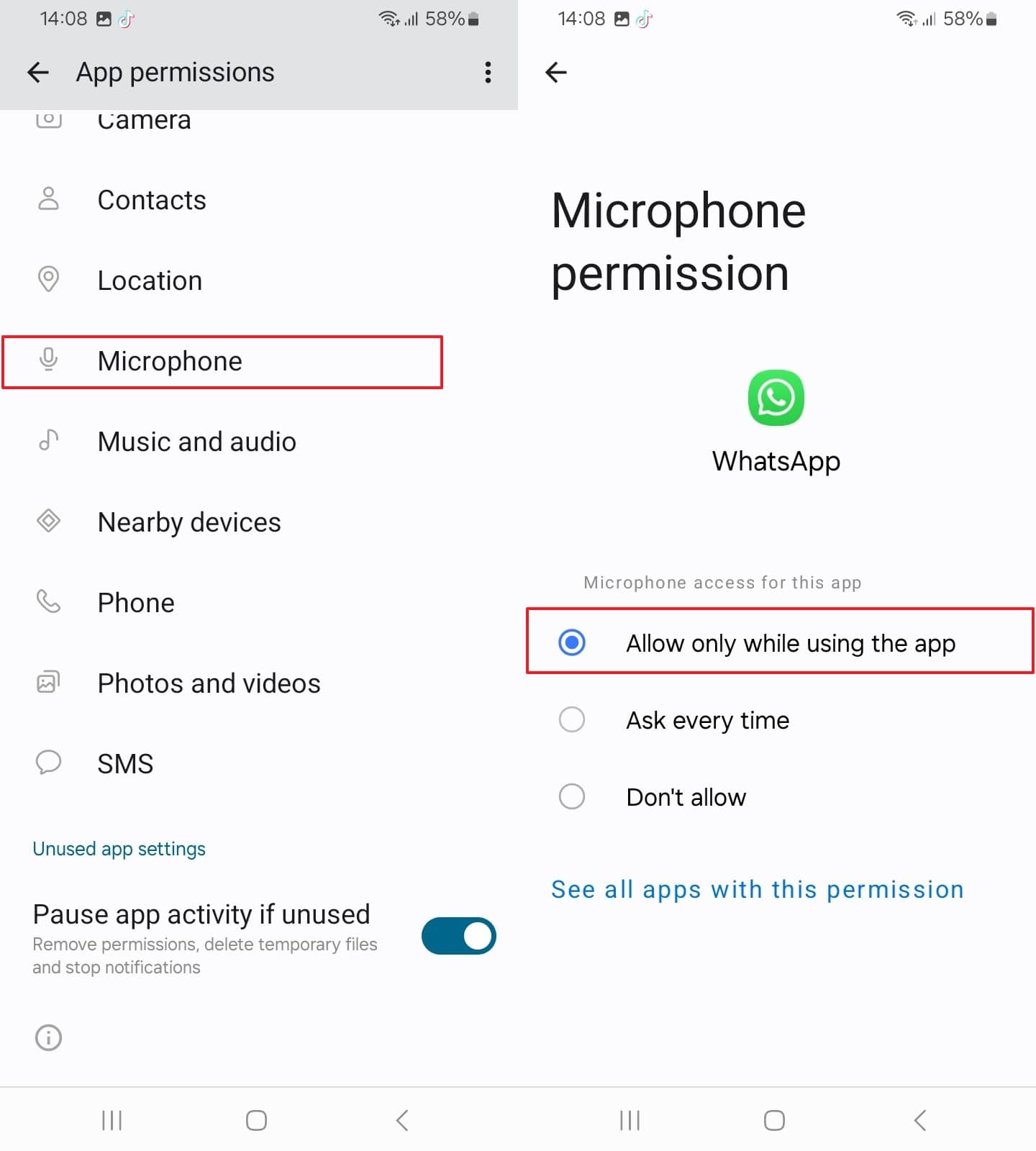This screenshot has height=1151, width=1036.
Task: Click the Nearby devices icon
Action: (x=48, y=522)
